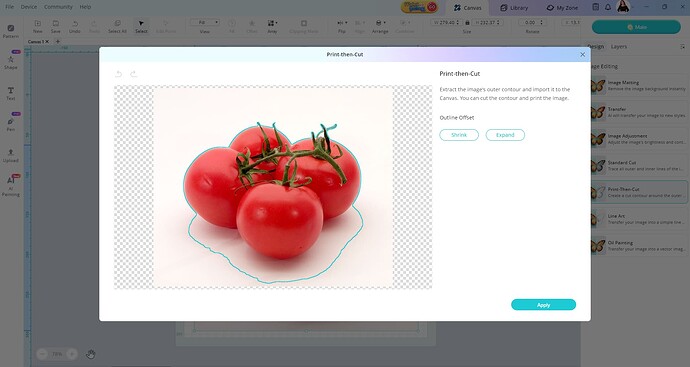Click the main toolbar Undo icon
The height and width of the screenshot is (367, 690).
coord(75,26)
